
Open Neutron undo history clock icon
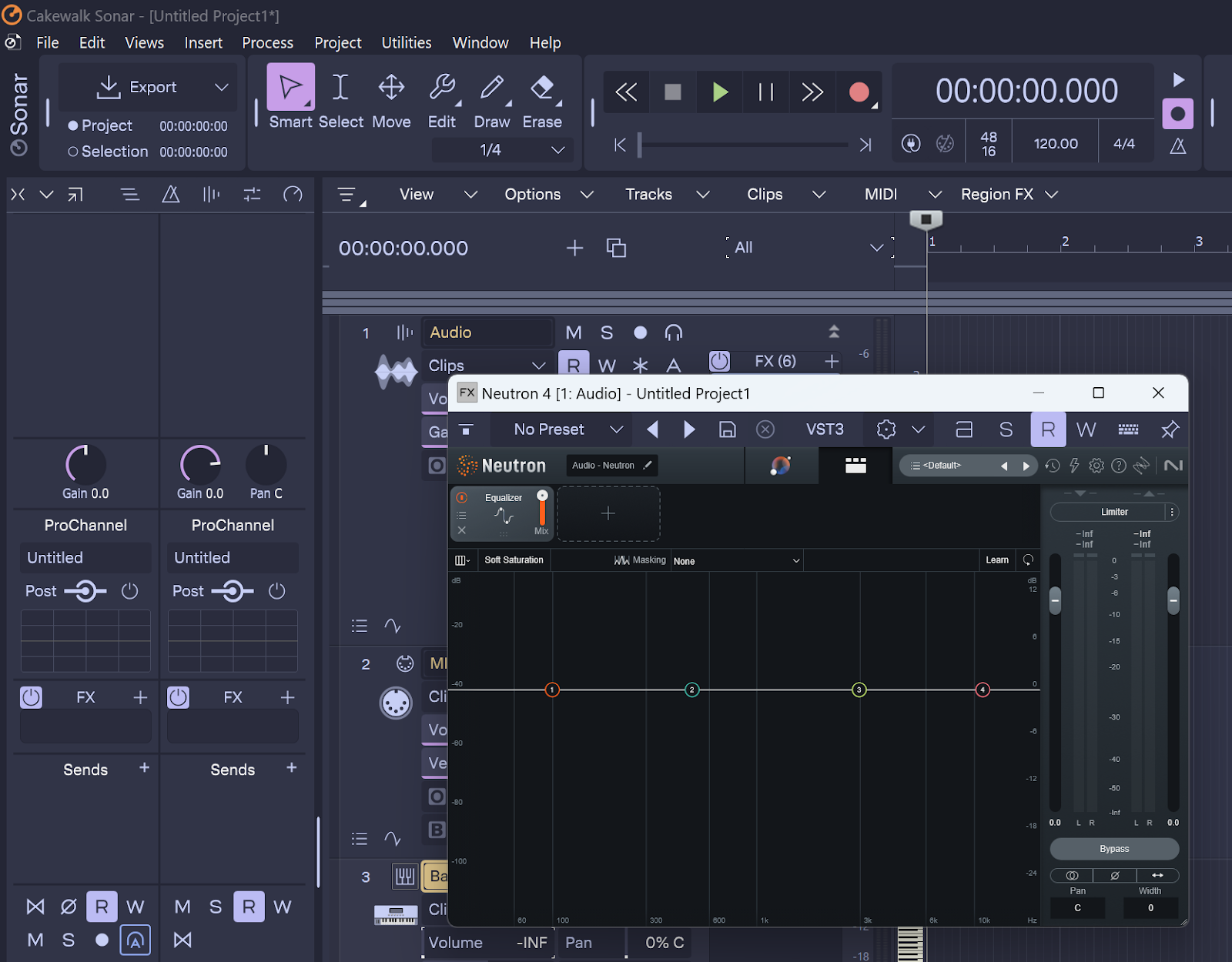pyautogui.click(x=1052, y=466)
